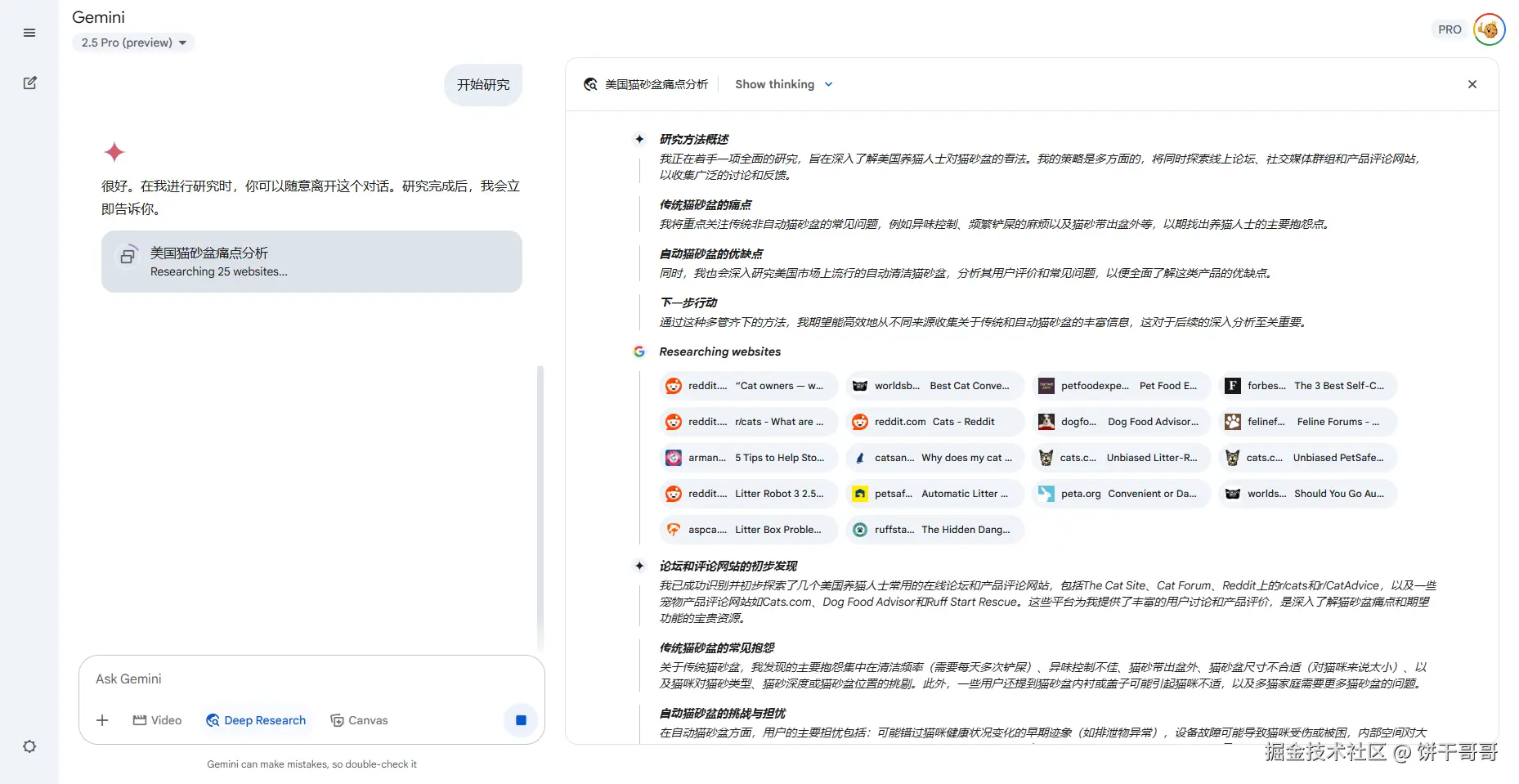This screenshot has width=1519, height=784.
Task: Select the Video tool chip
Action: (x=157, y=720)
